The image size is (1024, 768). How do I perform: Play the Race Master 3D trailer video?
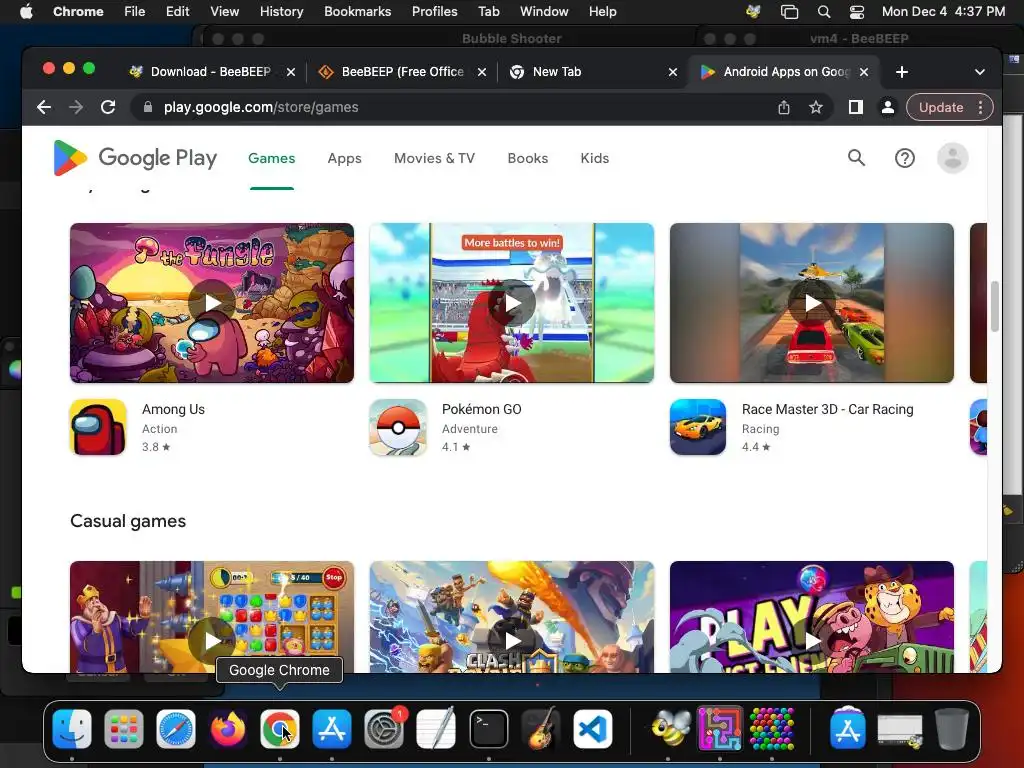click(812, 303)
